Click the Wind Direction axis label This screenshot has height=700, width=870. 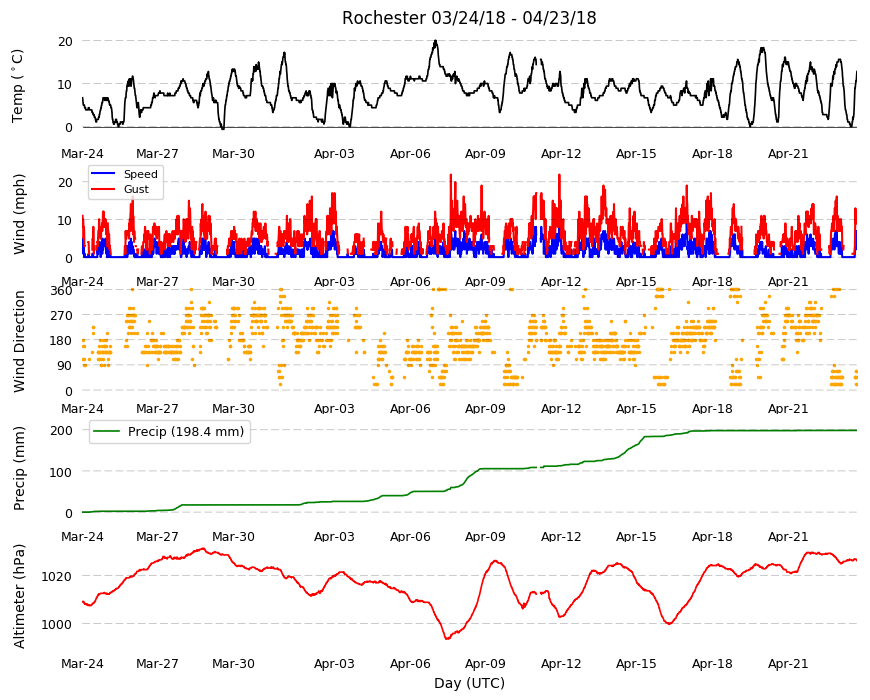click(19, 341)
